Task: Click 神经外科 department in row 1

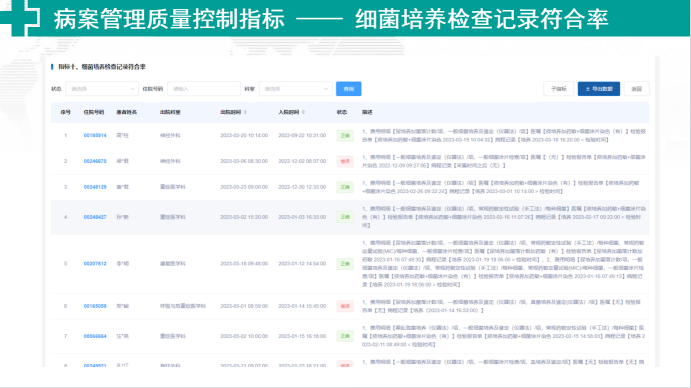Action: 170,135
